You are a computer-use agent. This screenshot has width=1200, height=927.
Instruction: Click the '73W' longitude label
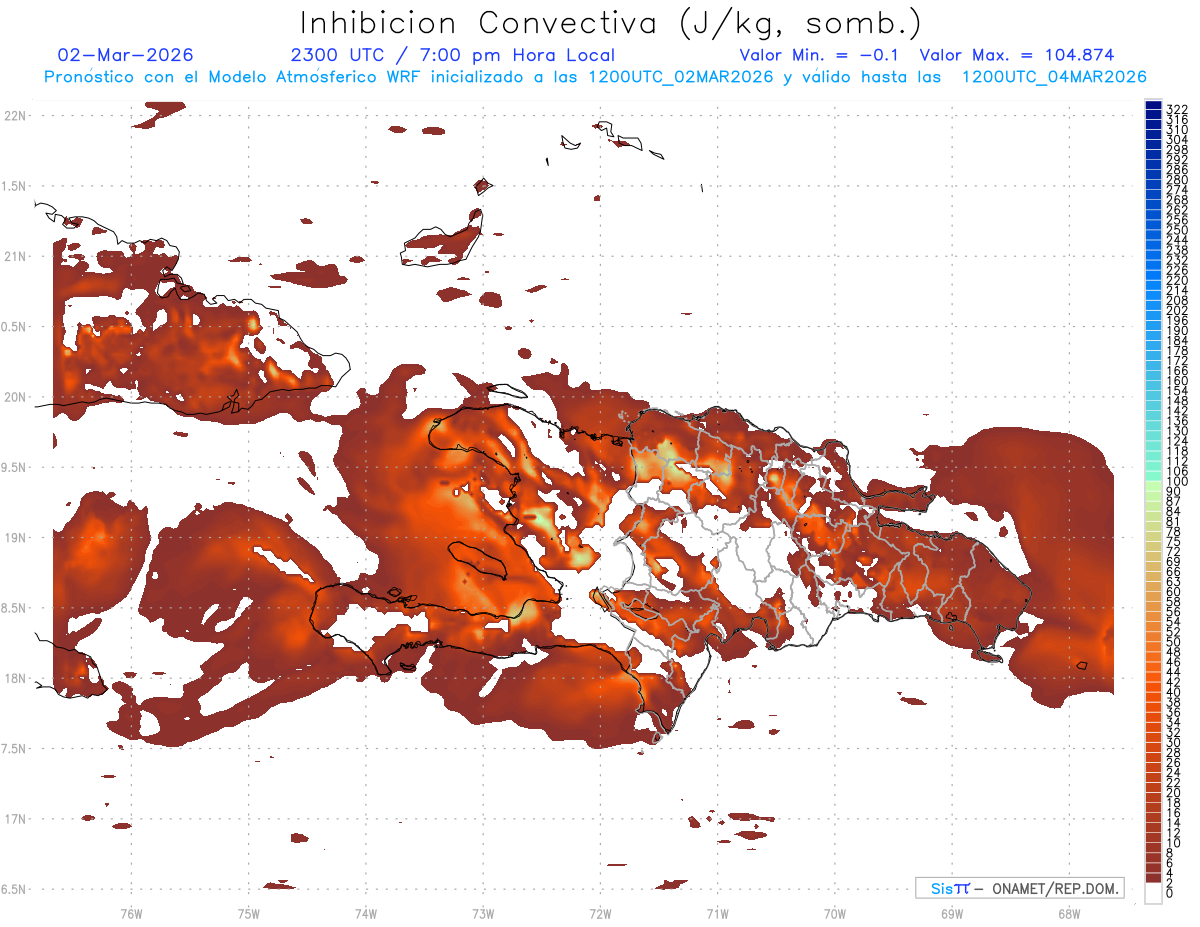pyautogui.click(x=483, y=913)
